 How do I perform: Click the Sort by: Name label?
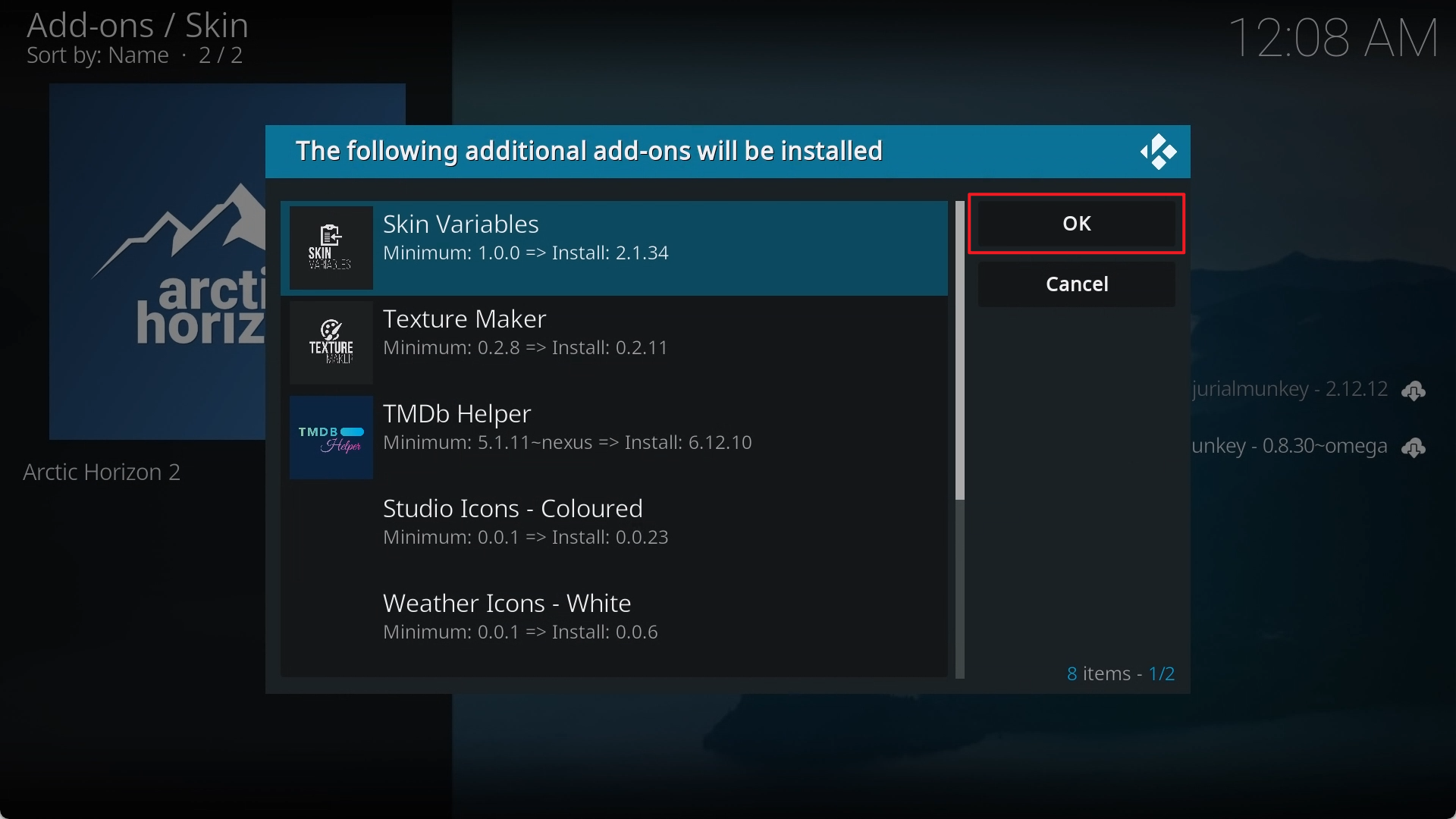point(98,55)
